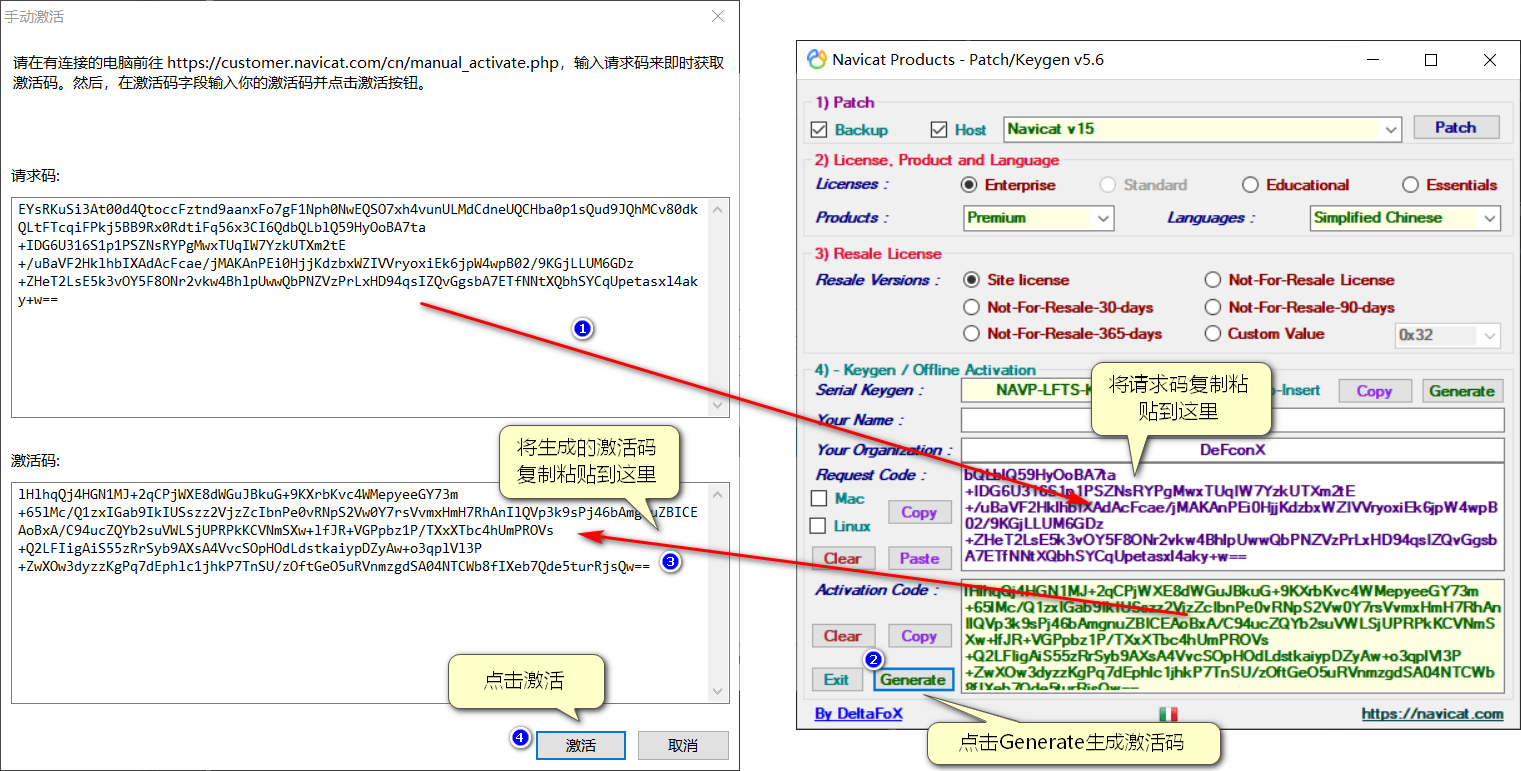
Task: Click the 激活 button in the dialog
Action: coord(581,745)
